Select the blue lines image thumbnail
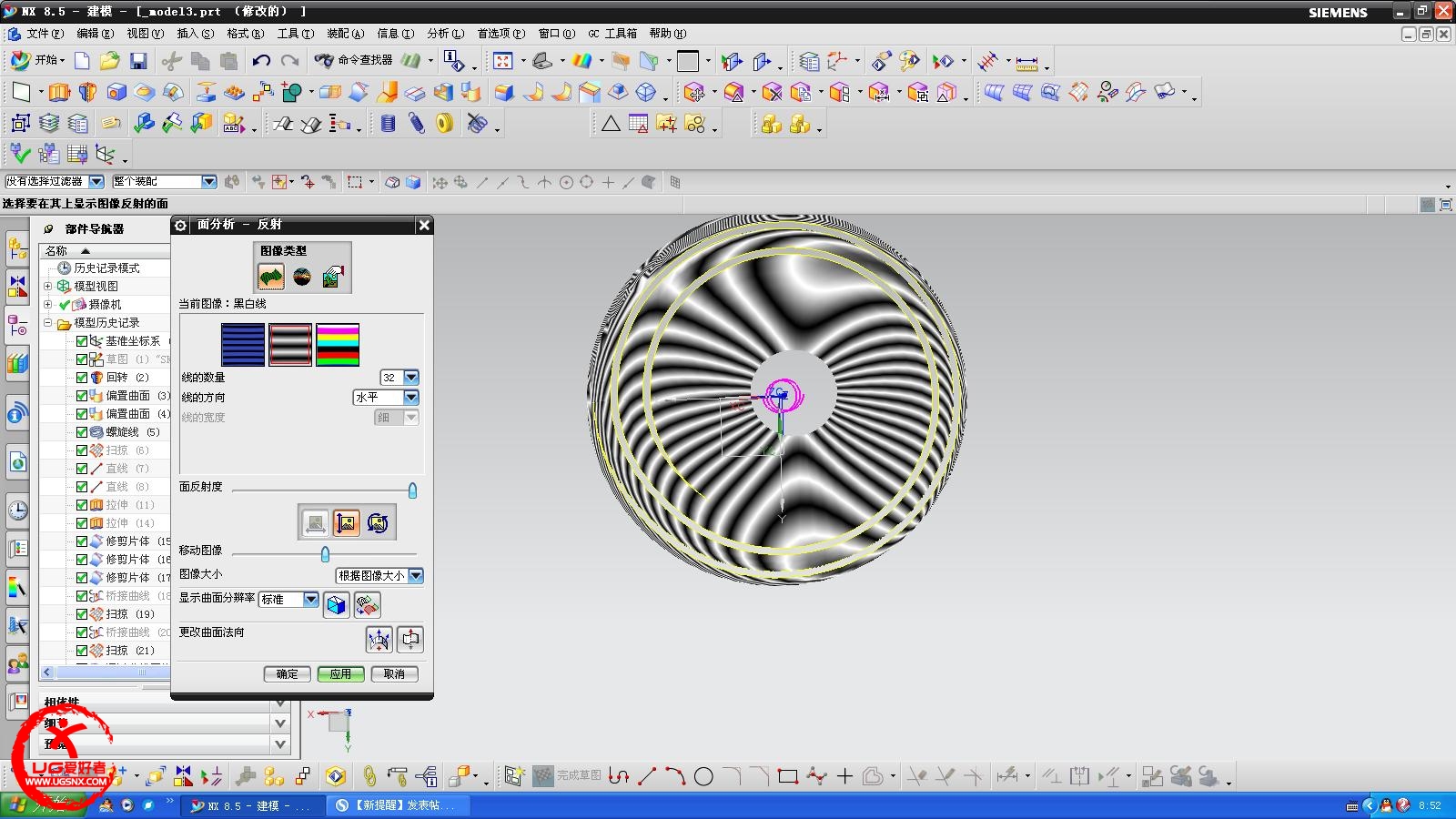 tap(243, 345)
